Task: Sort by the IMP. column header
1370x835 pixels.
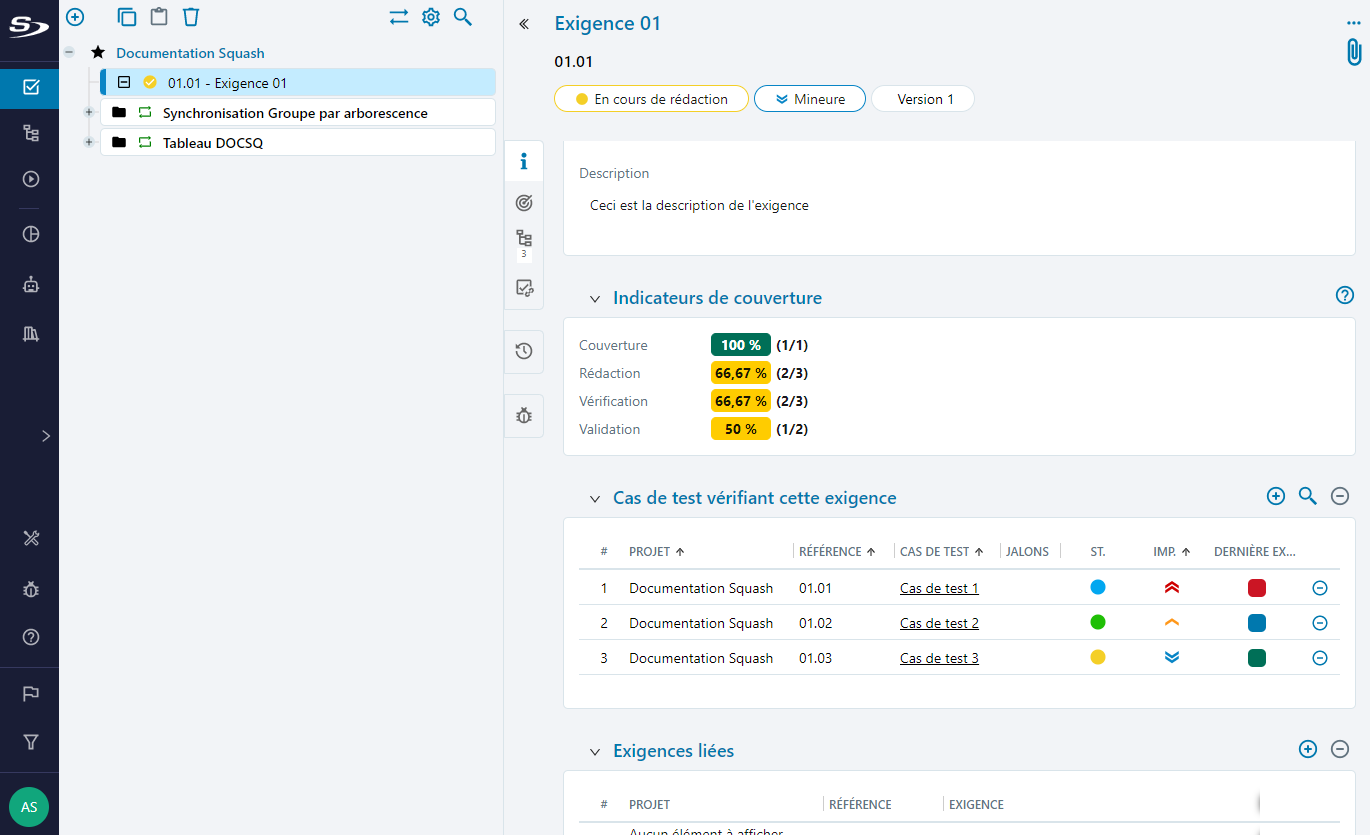Action: 1172,551
